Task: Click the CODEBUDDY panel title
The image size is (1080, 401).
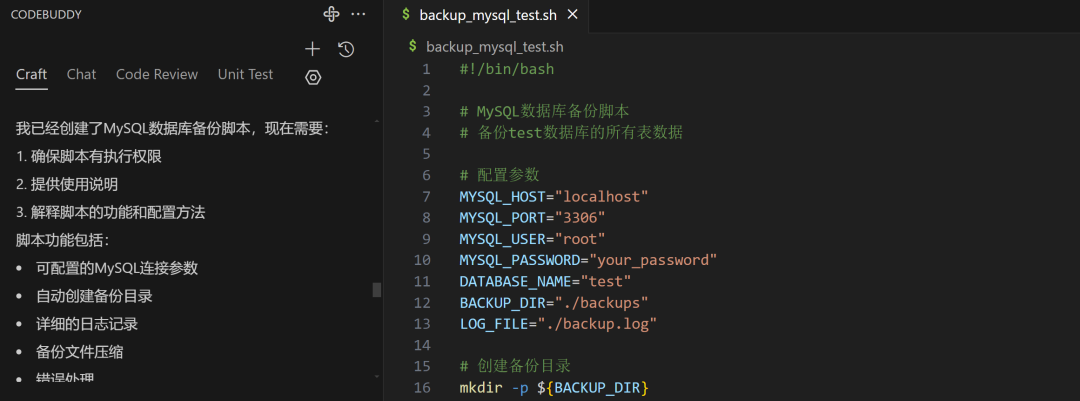Action: click(46, 15)
